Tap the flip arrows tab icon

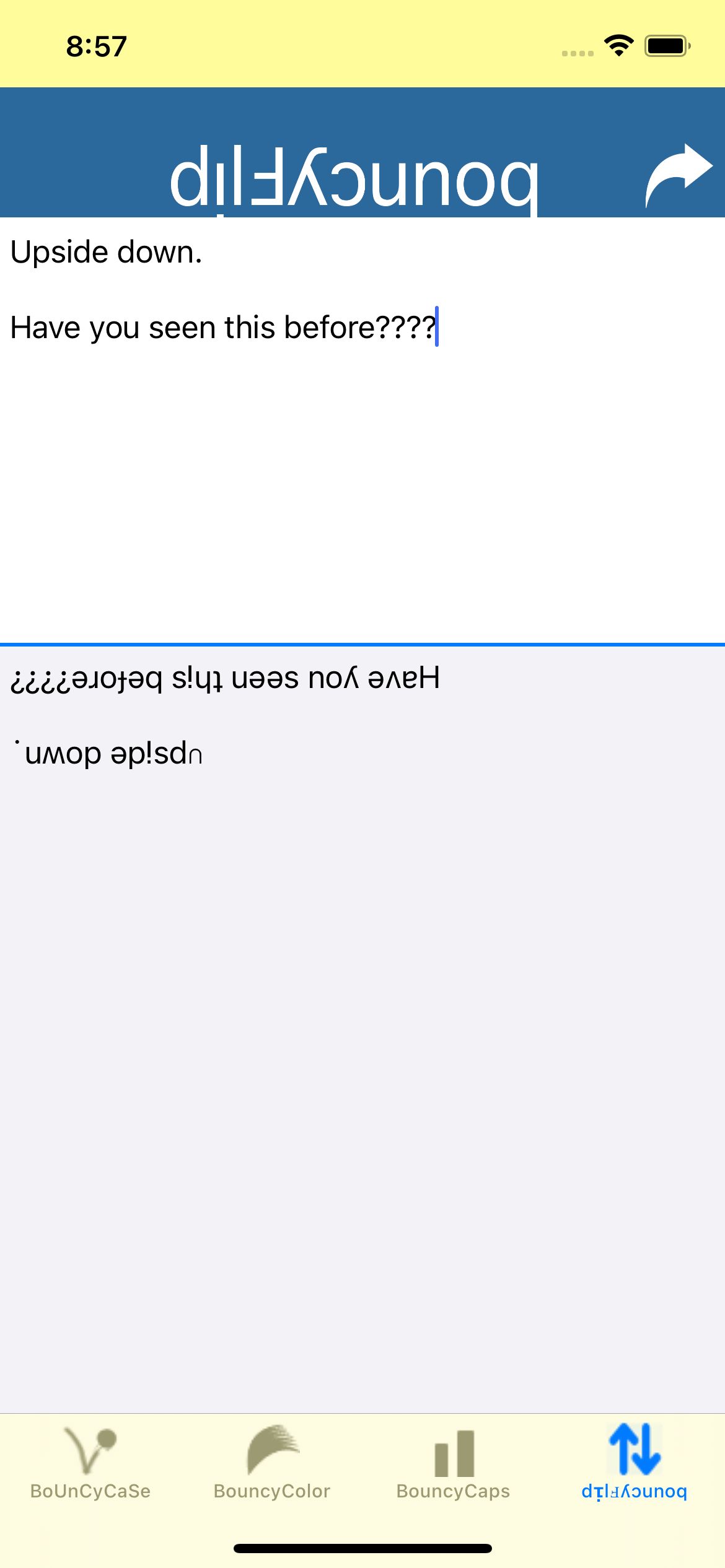pyautogui.click(x=635, y=1449)
